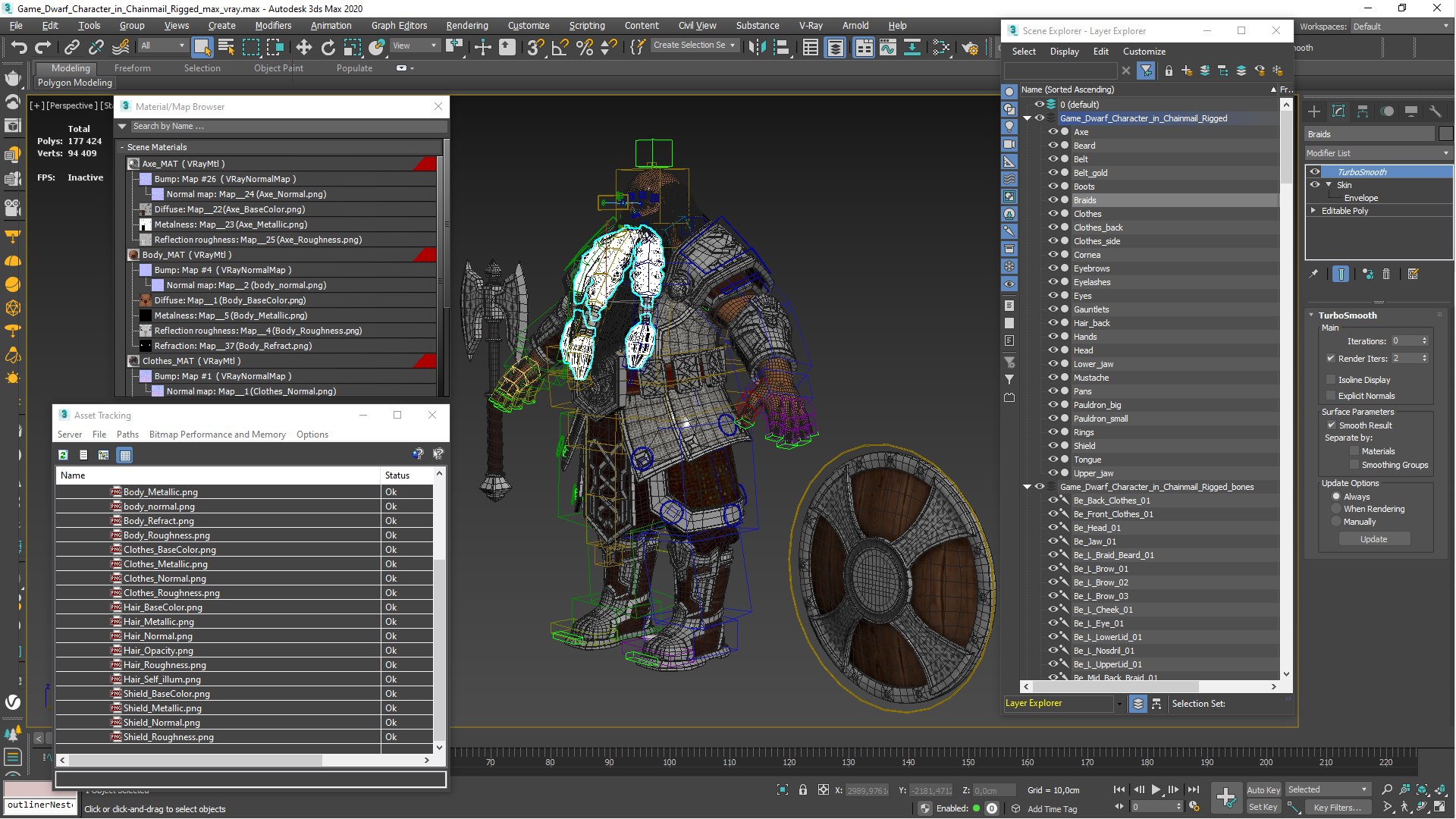The width and height of the screenshot is (1456, 819).
Task: Click Refresh icon in Asset Tracking
Action: click(x=63, y=455)
